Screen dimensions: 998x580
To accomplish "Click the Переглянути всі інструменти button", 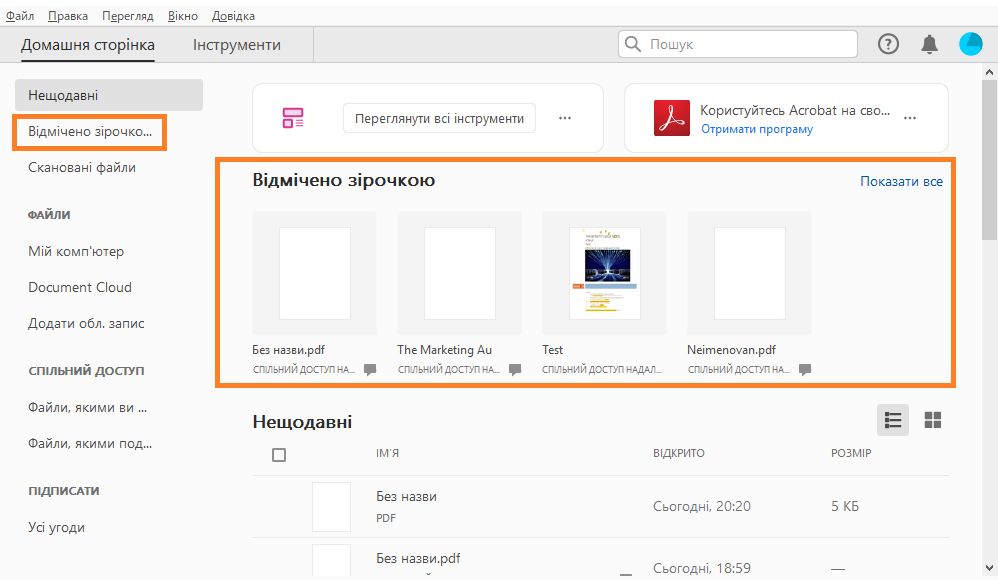I will click(x=438, y=117).
